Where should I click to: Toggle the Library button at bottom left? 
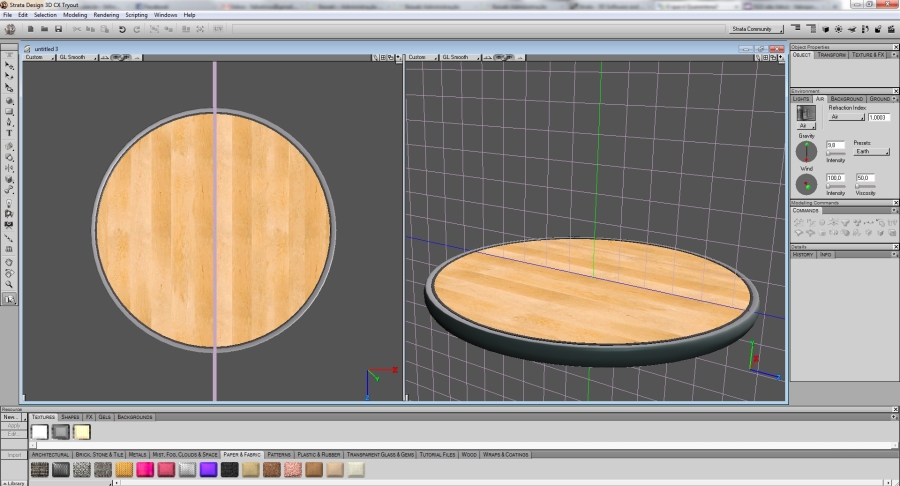click(13, 483)
